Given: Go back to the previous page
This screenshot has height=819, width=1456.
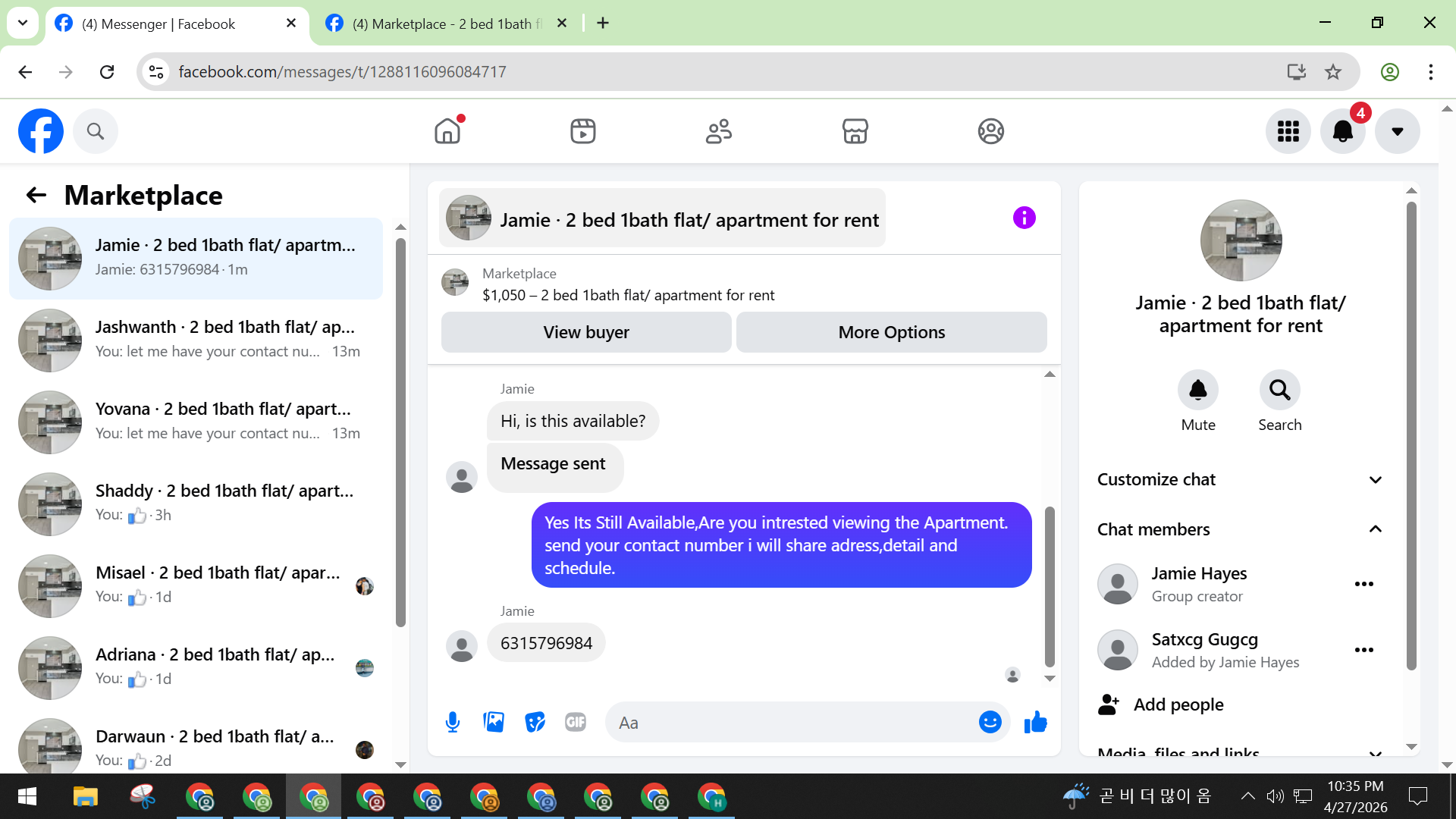Looking at the screenshot, I should pyautogui.click(x=25, y=72).
